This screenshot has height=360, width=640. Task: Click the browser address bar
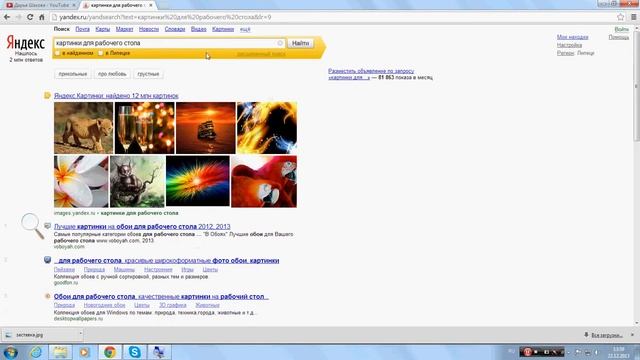[x=333, y=17]
